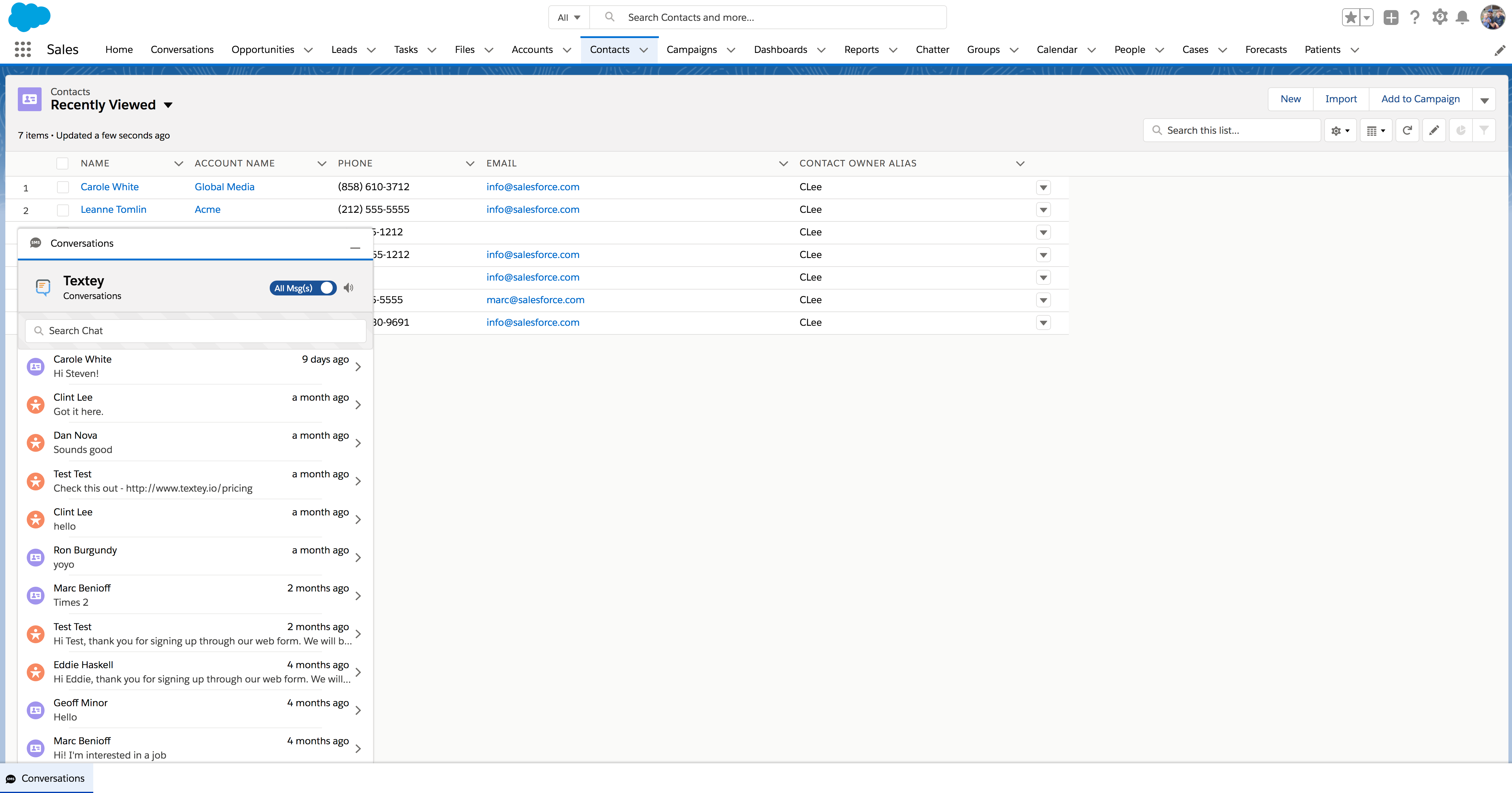Open the Forecasts tab

1265,49
